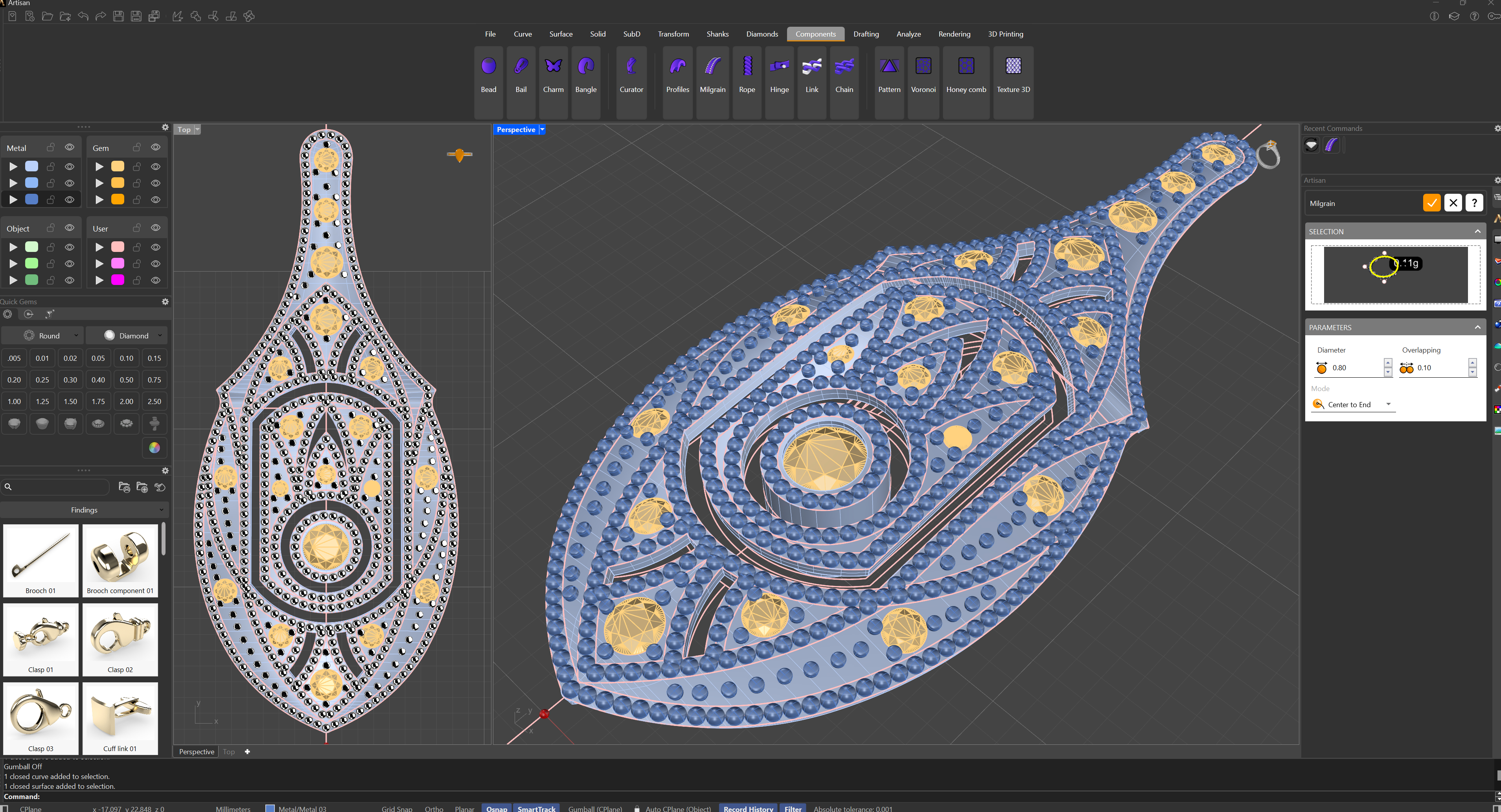
Task: Toggle visibility of the Metal layer group
Action: (69, 147)
